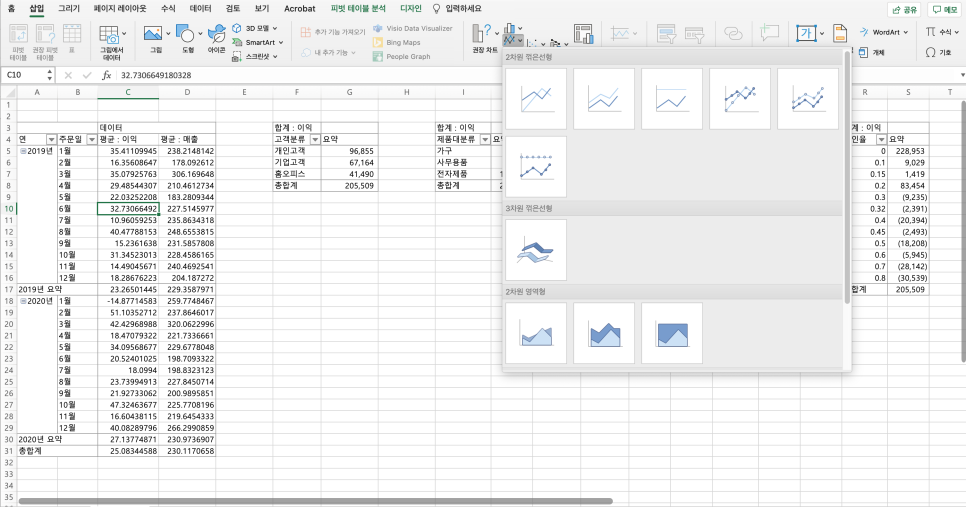Screen dimensions: 966x507
Task: Click the pivot chart icon
Action: click(x=583, y=34)
